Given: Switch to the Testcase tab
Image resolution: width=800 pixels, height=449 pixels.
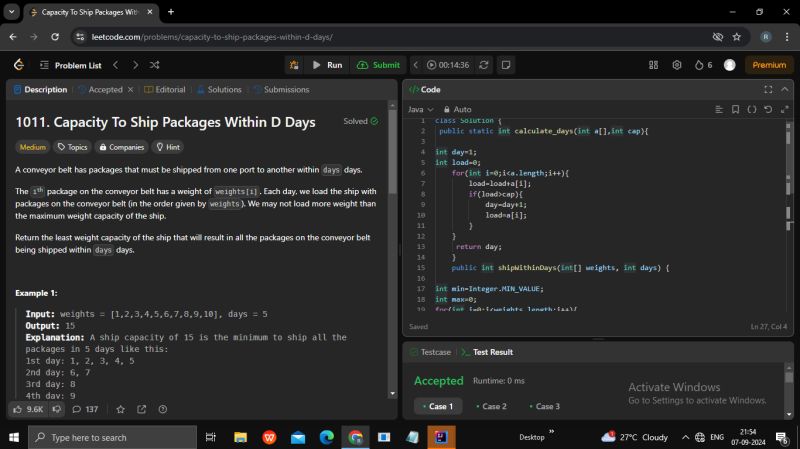Looking at the screenshot, I should click(x=431, y=352).
